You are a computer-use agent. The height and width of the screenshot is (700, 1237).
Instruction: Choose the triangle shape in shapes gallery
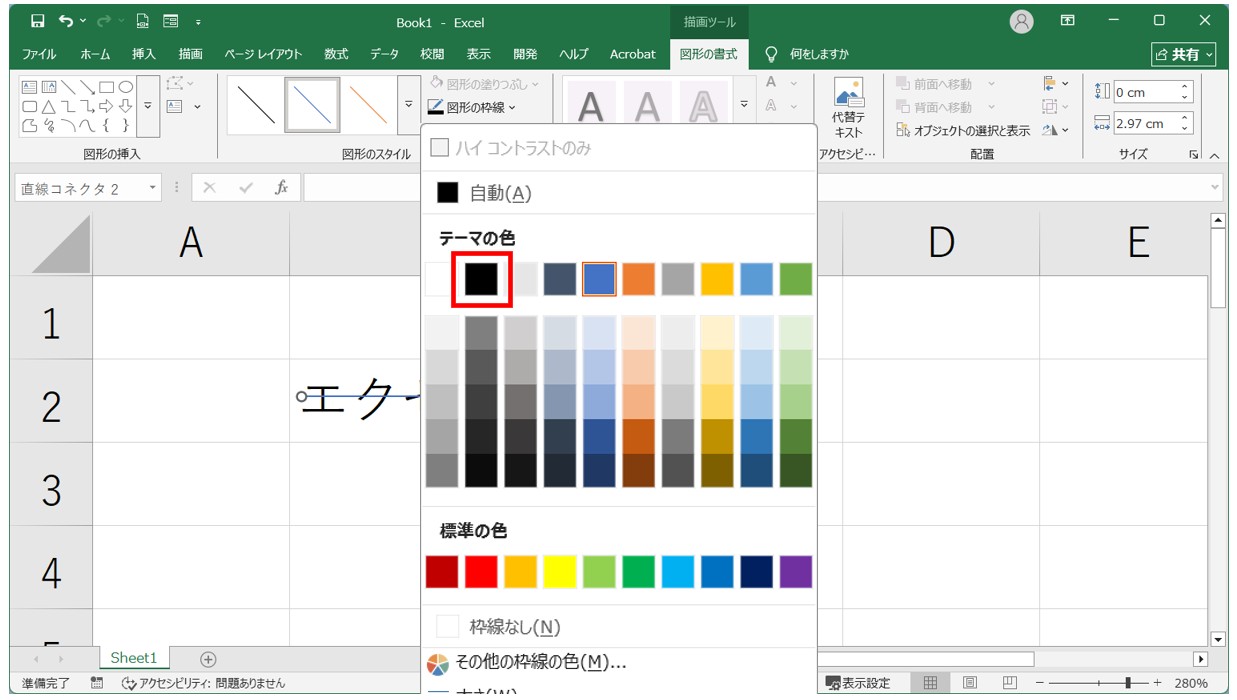(x=49, y=106)
